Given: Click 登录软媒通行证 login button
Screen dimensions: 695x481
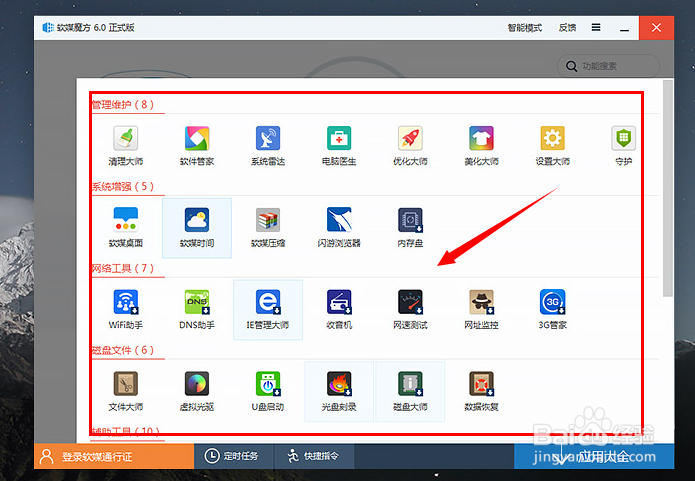Looking at the screenshot, I should click(114, 456).
